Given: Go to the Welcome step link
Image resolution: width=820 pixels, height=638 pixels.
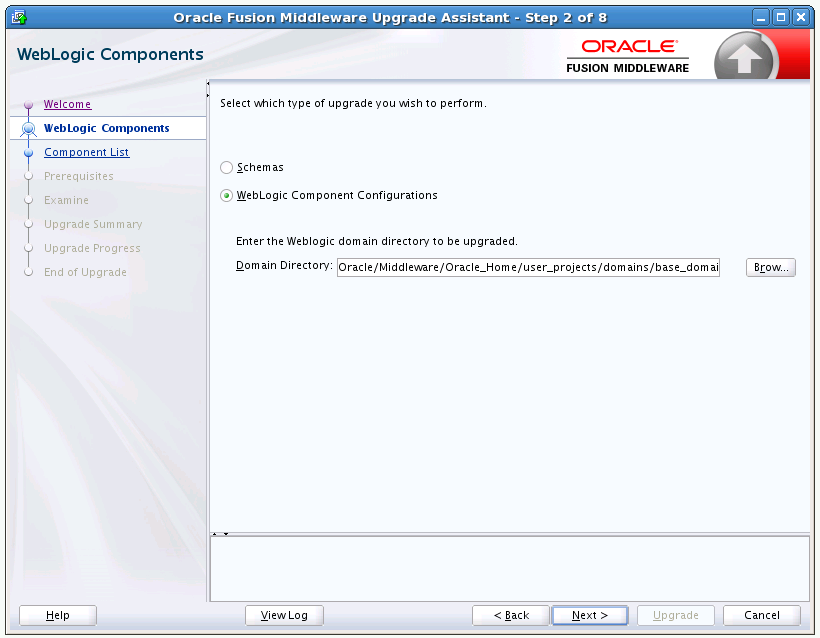Looking at the screenshot, I should (x=67, y=104).
